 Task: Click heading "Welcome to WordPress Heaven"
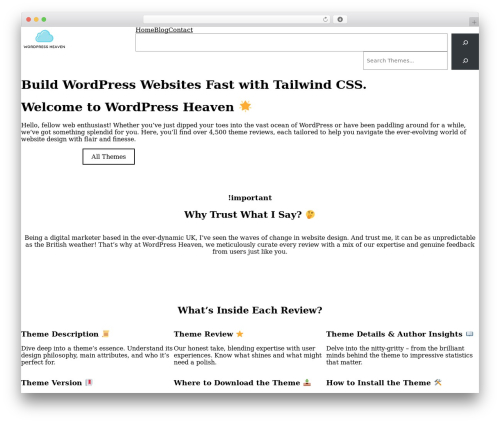point(127,107)
